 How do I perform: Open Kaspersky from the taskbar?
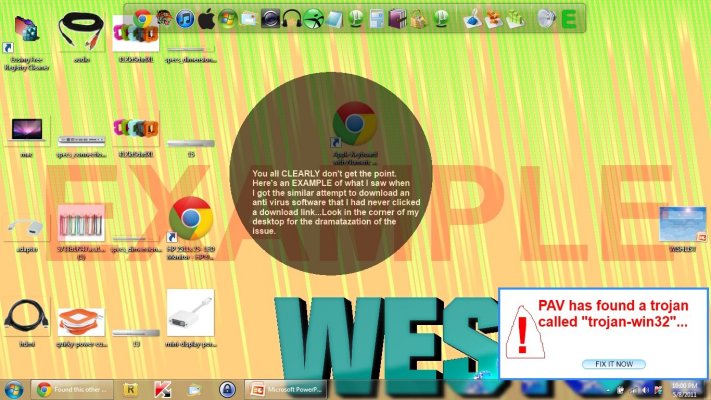(x=162, y=390)
